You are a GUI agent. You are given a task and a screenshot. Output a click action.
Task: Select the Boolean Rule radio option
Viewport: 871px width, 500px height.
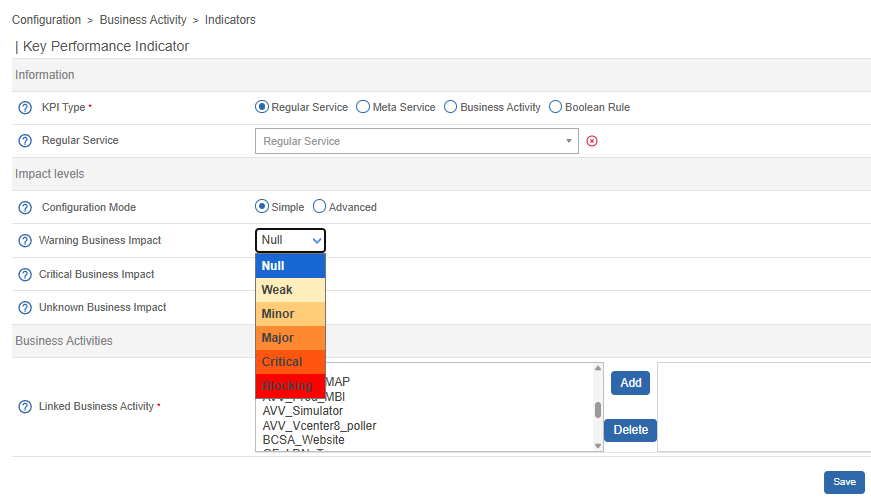[555, 107]
